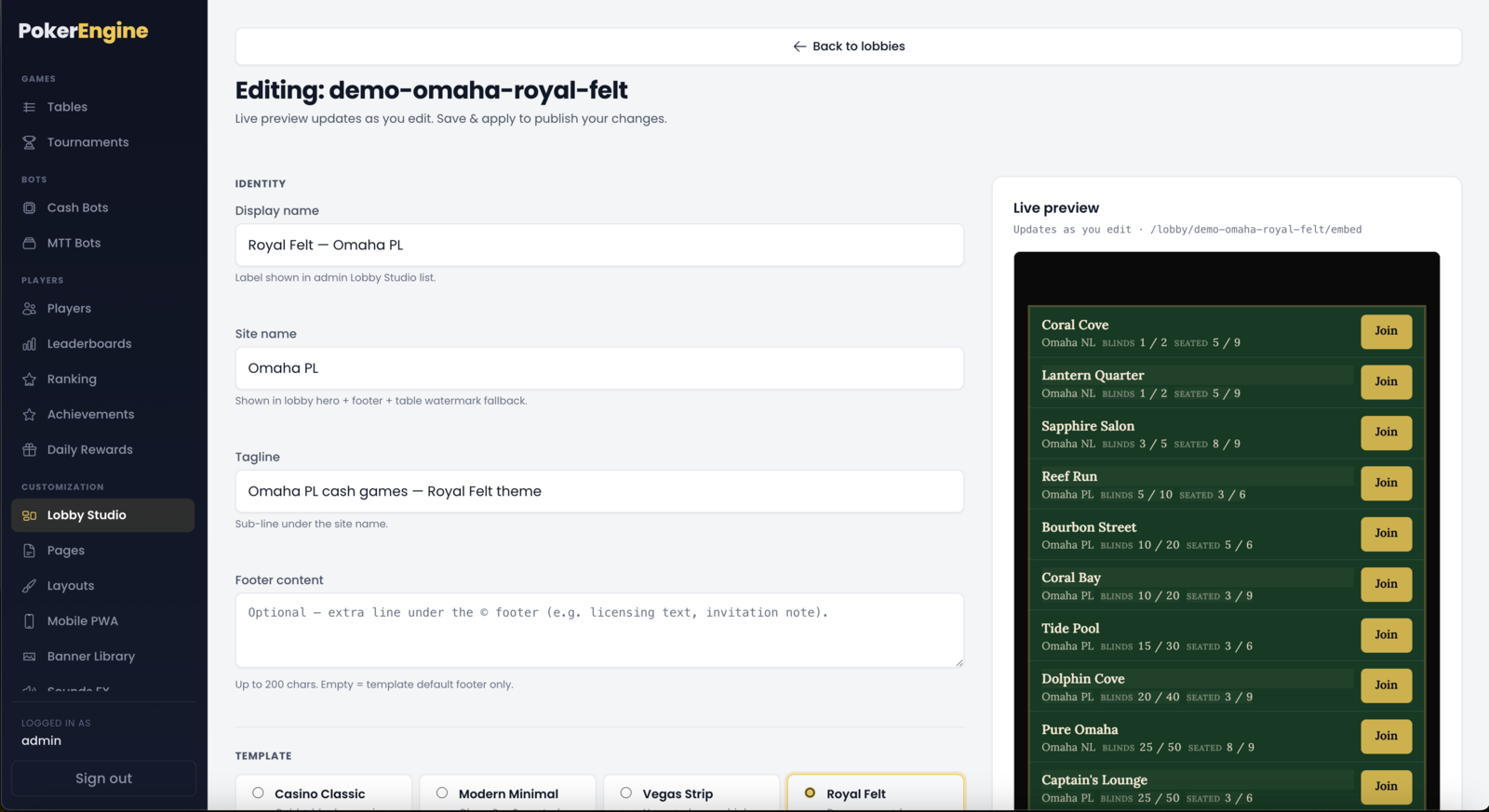Open Lobby Studio in the sidebar
Screen dimensions: 1489x812
[102, 515]
